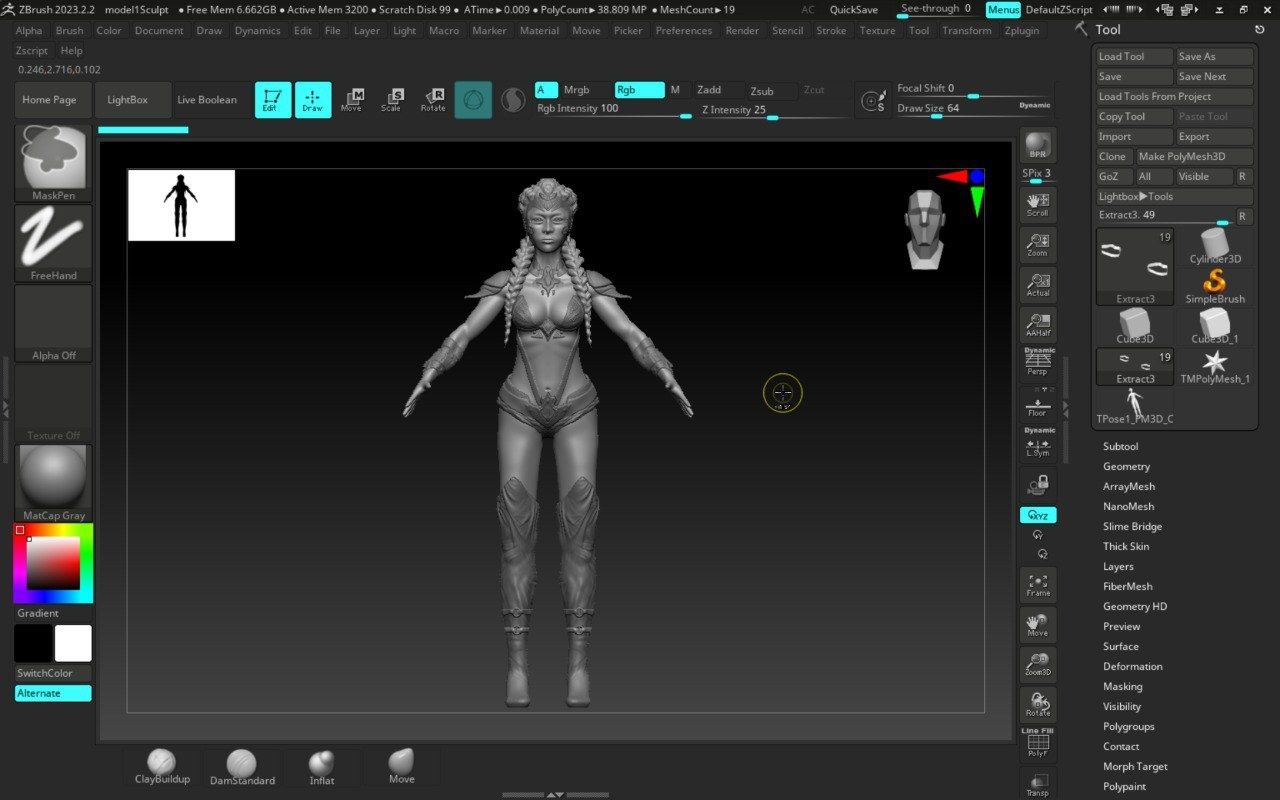
Task: Click the main color picker square
Action: 53,563
